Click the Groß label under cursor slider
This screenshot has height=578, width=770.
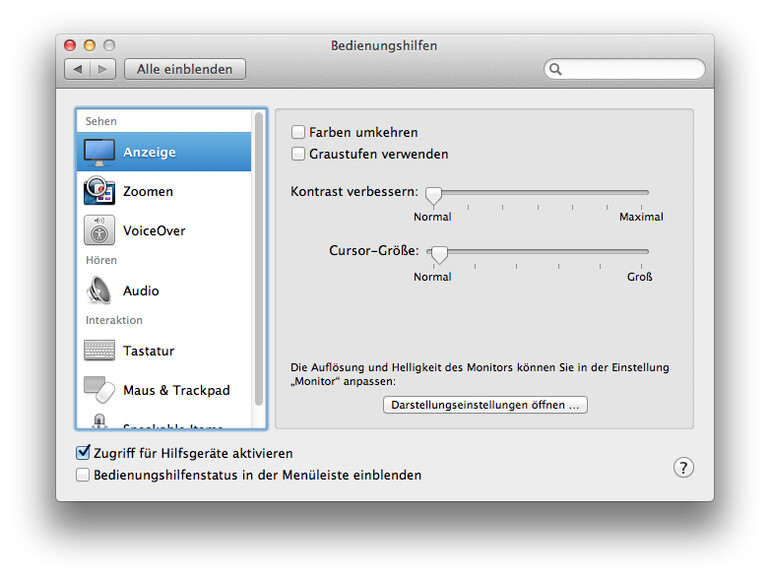[639, 276]
